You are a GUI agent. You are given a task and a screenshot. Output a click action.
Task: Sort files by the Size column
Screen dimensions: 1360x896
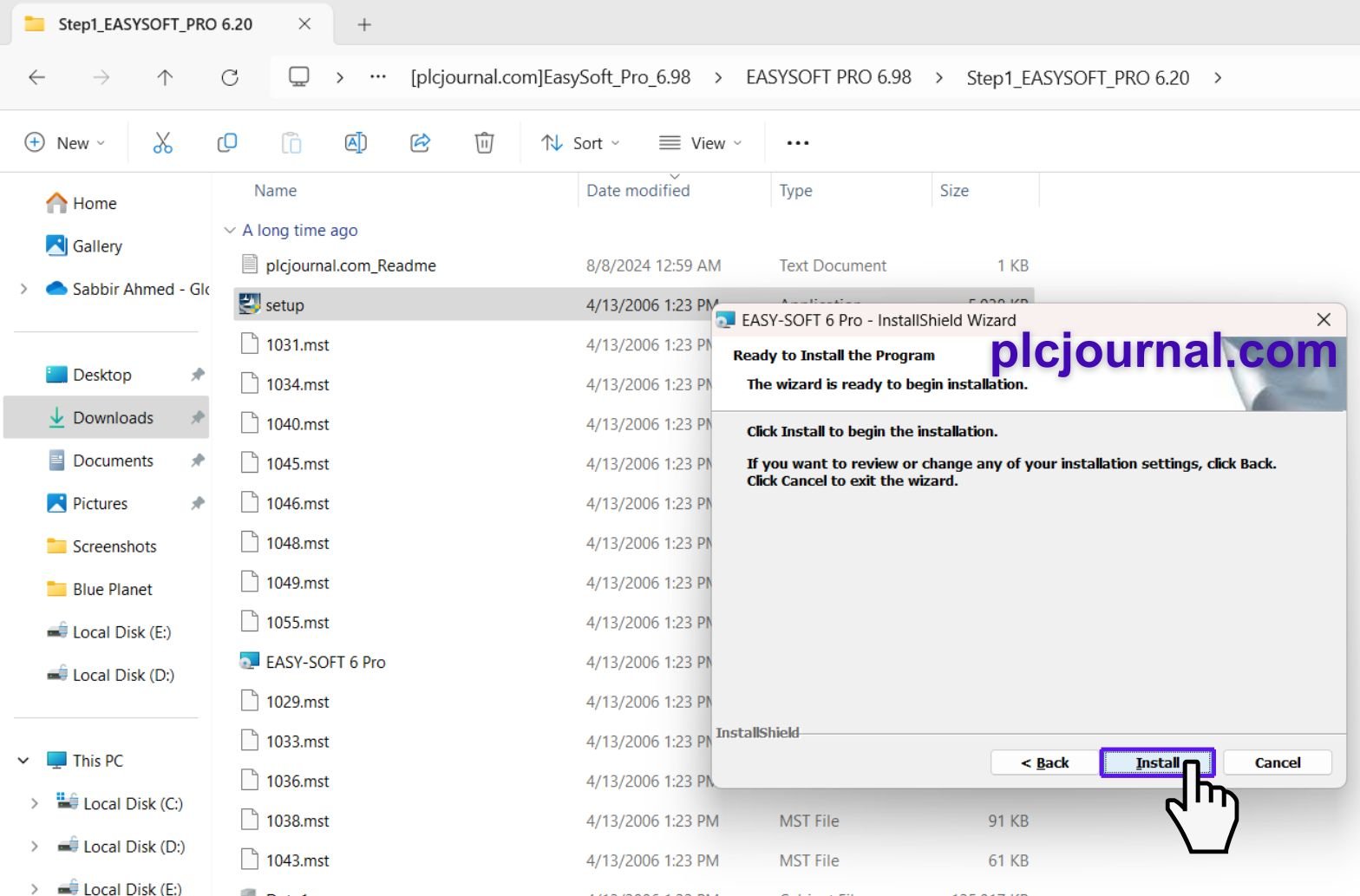pos(954,191)
